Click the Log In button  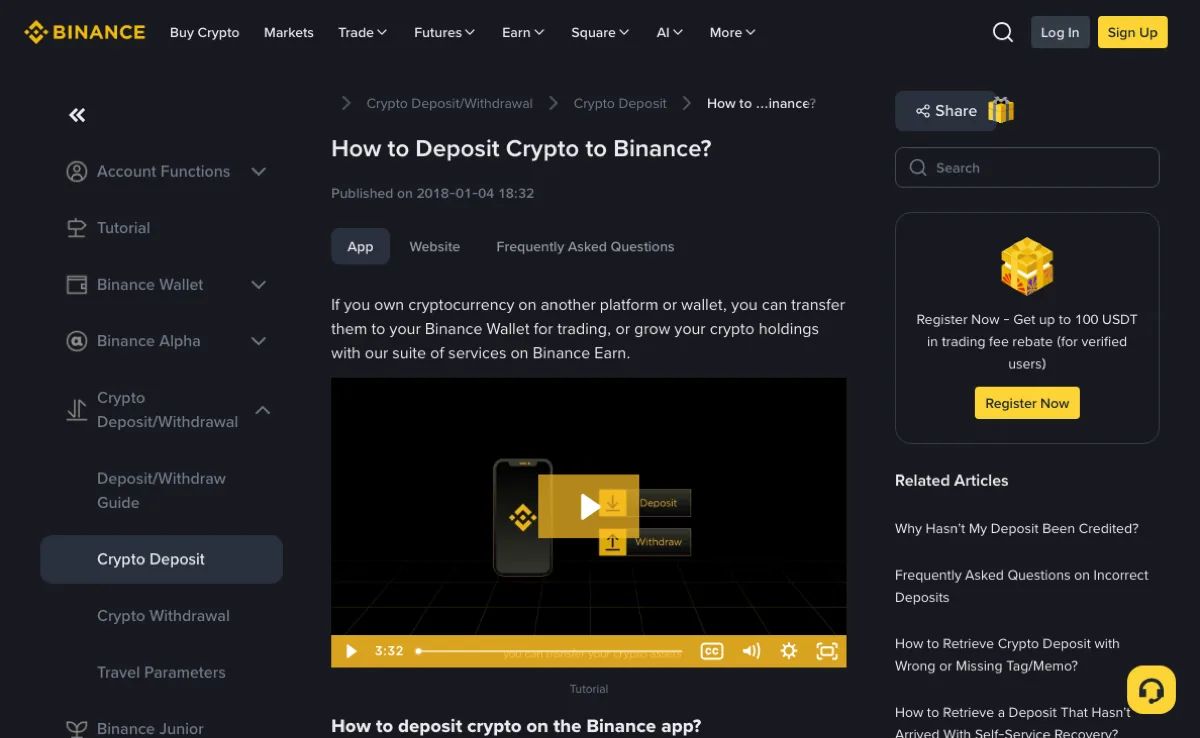click(x=1060, y=32)
